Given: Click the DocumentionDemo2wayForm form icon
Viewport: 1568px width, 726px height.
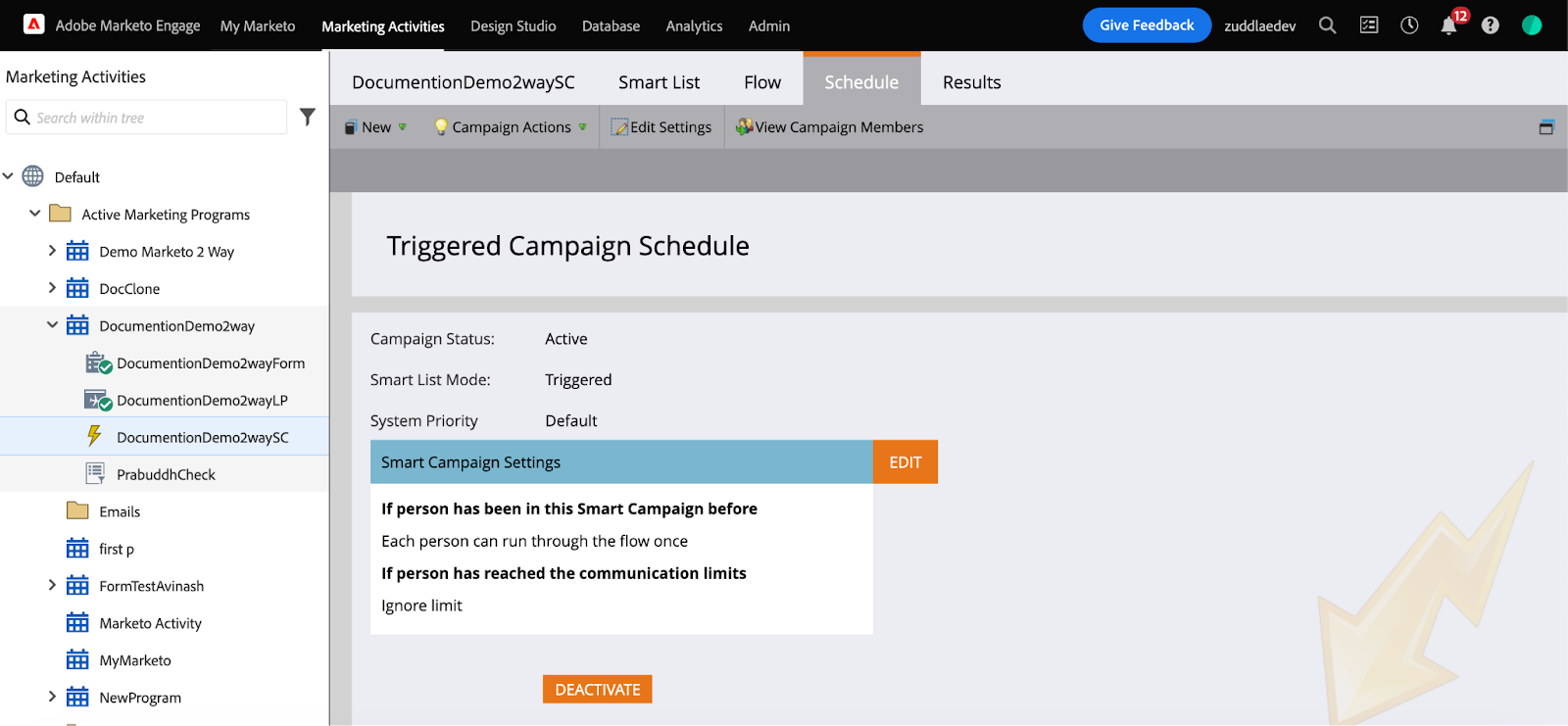Looking at the screenshot, I should (98, 363).
